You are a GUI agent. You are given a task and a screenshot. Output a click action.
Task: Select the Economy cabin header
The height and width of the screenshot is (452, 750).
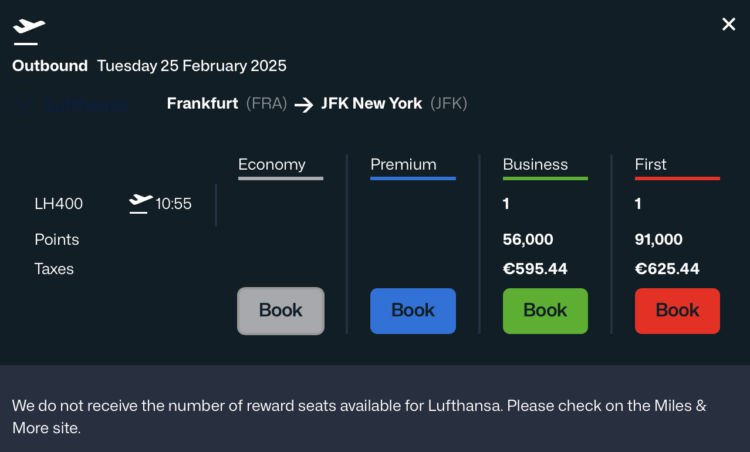click(x=272, y=165)
